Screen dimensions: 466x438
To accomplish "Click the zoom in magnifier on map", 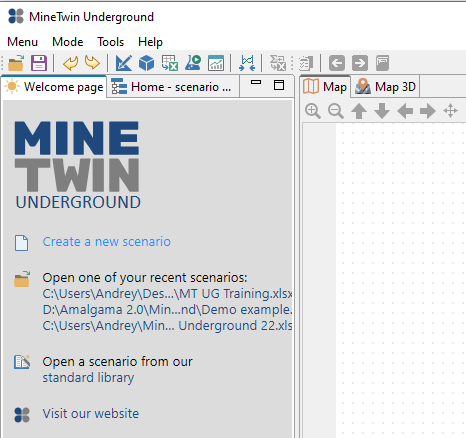I will pos(313,111).
